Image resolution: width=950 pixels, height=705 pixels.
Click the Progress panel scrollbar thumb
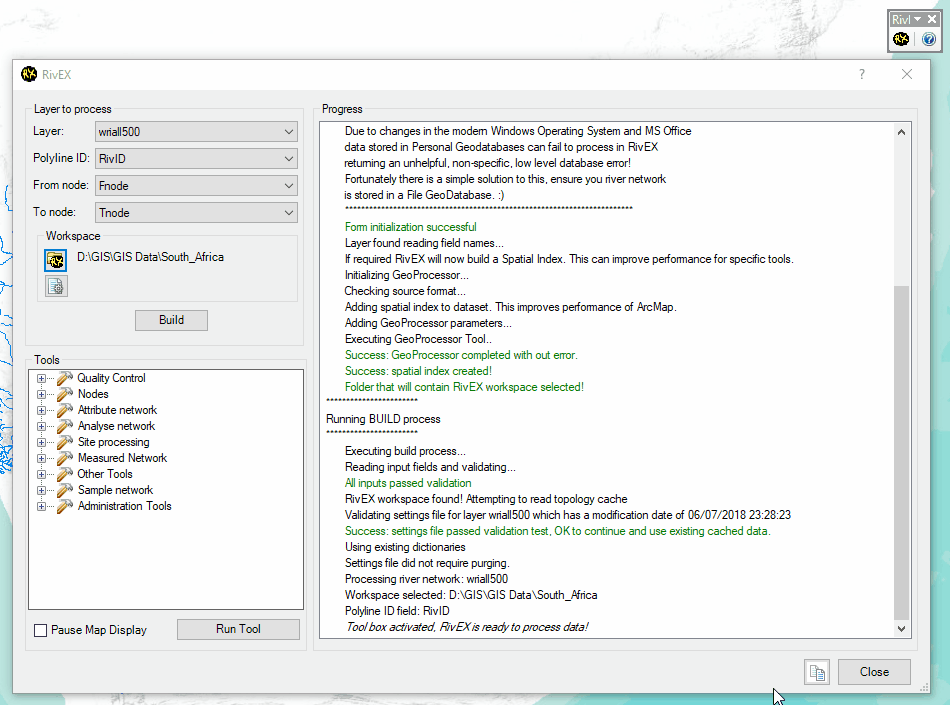902,452
